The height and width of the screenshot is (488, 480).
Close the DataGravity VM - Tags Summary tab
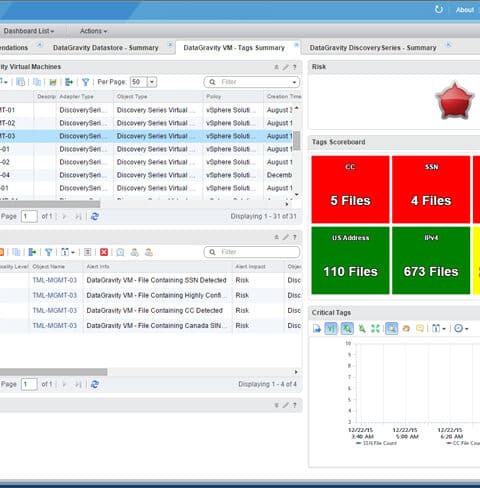coord(296,44)
